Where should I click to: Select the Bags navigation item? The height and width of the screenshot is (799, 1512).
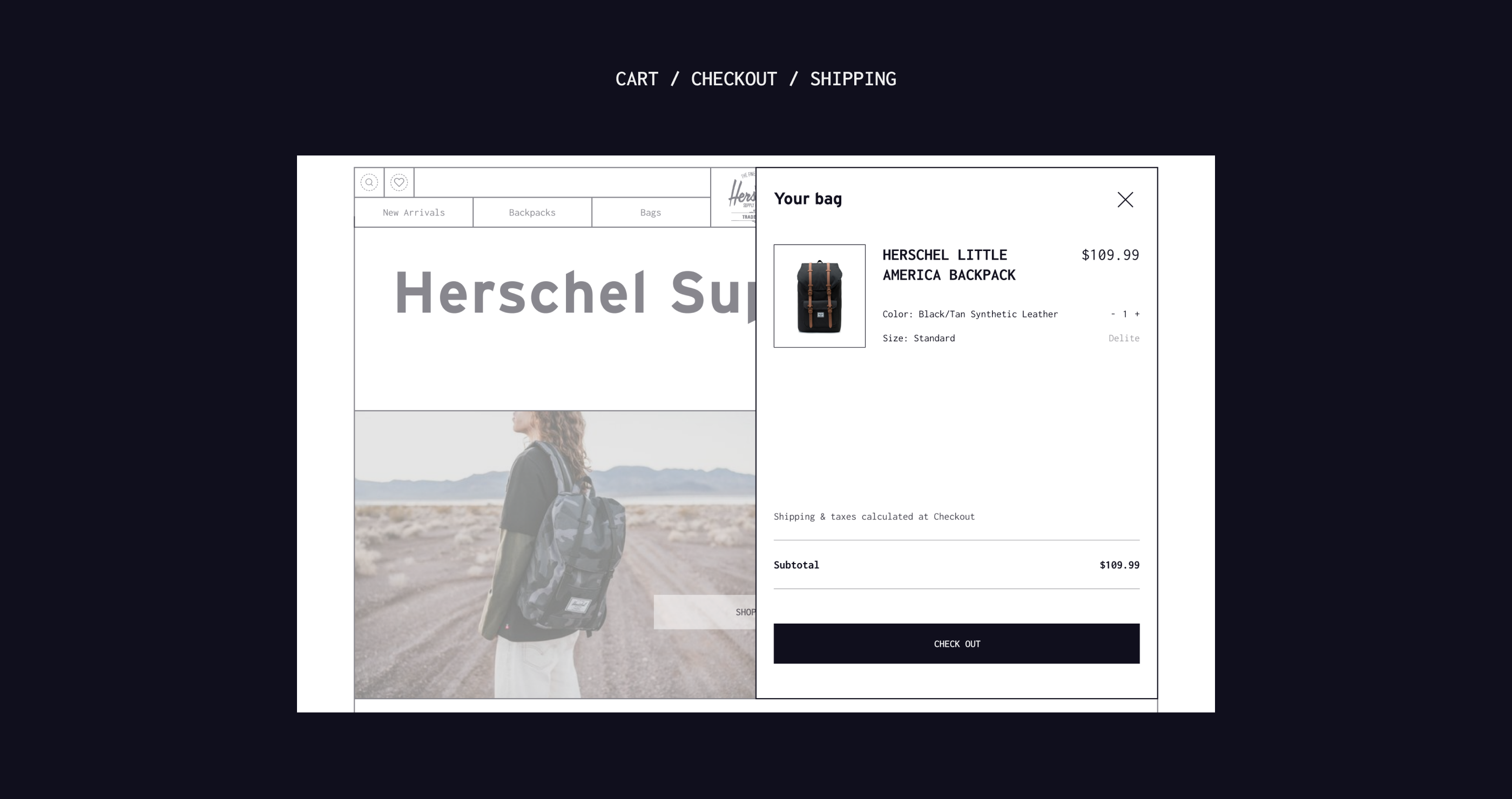click(651, 212)
